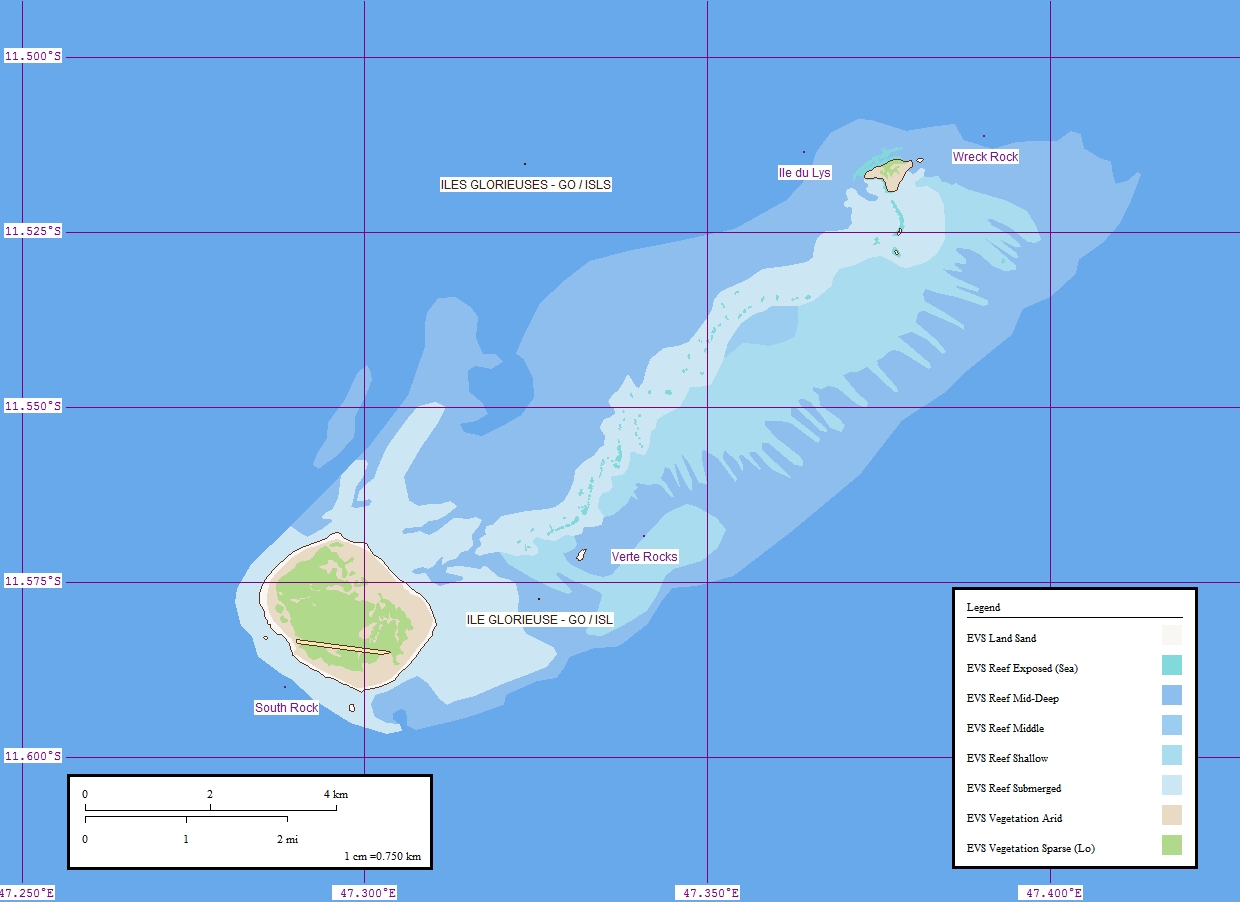Viewport: 1240px width, 902px height.
Task: Click the Verte Rocks label
Action: pos(645,557)
